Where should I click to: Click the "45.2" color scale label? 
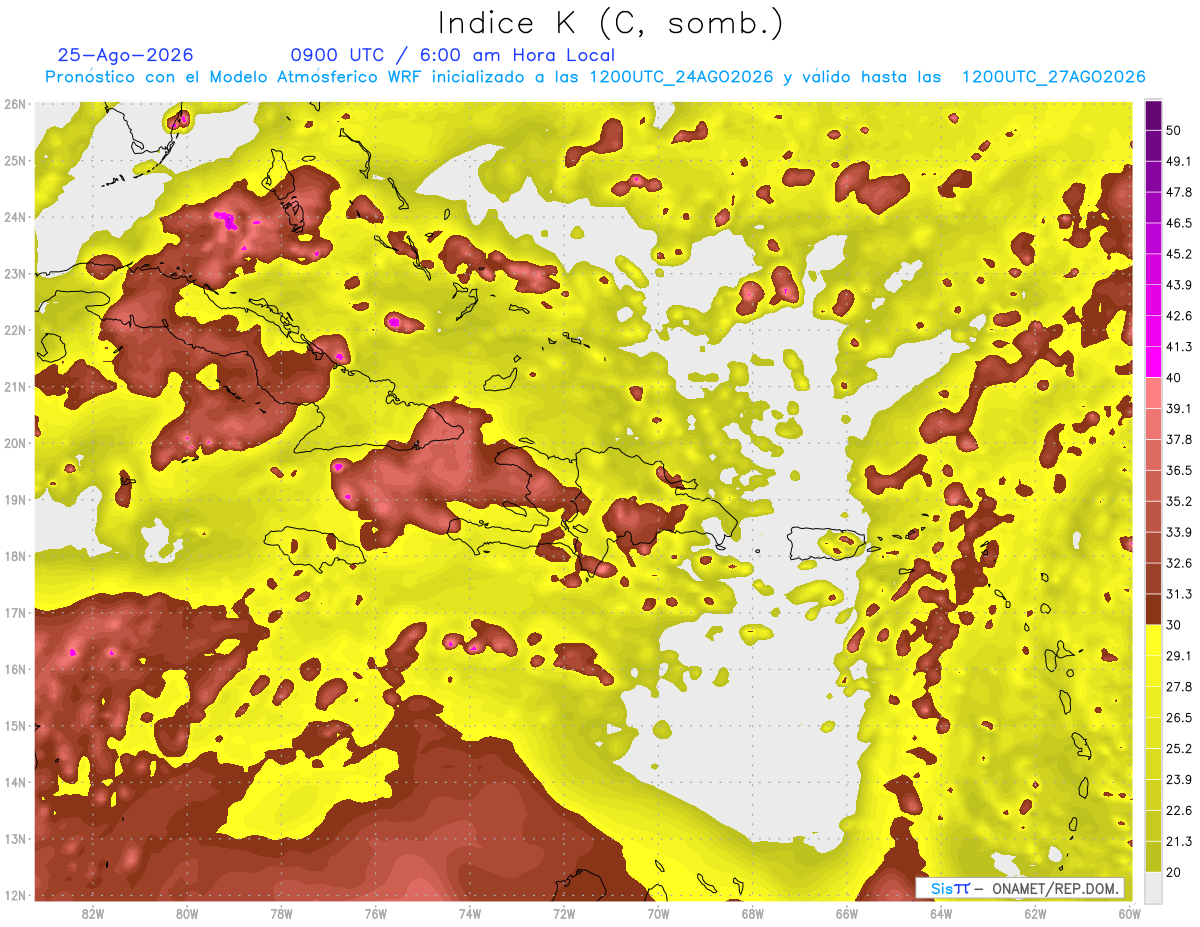(x=1178, y=254)
